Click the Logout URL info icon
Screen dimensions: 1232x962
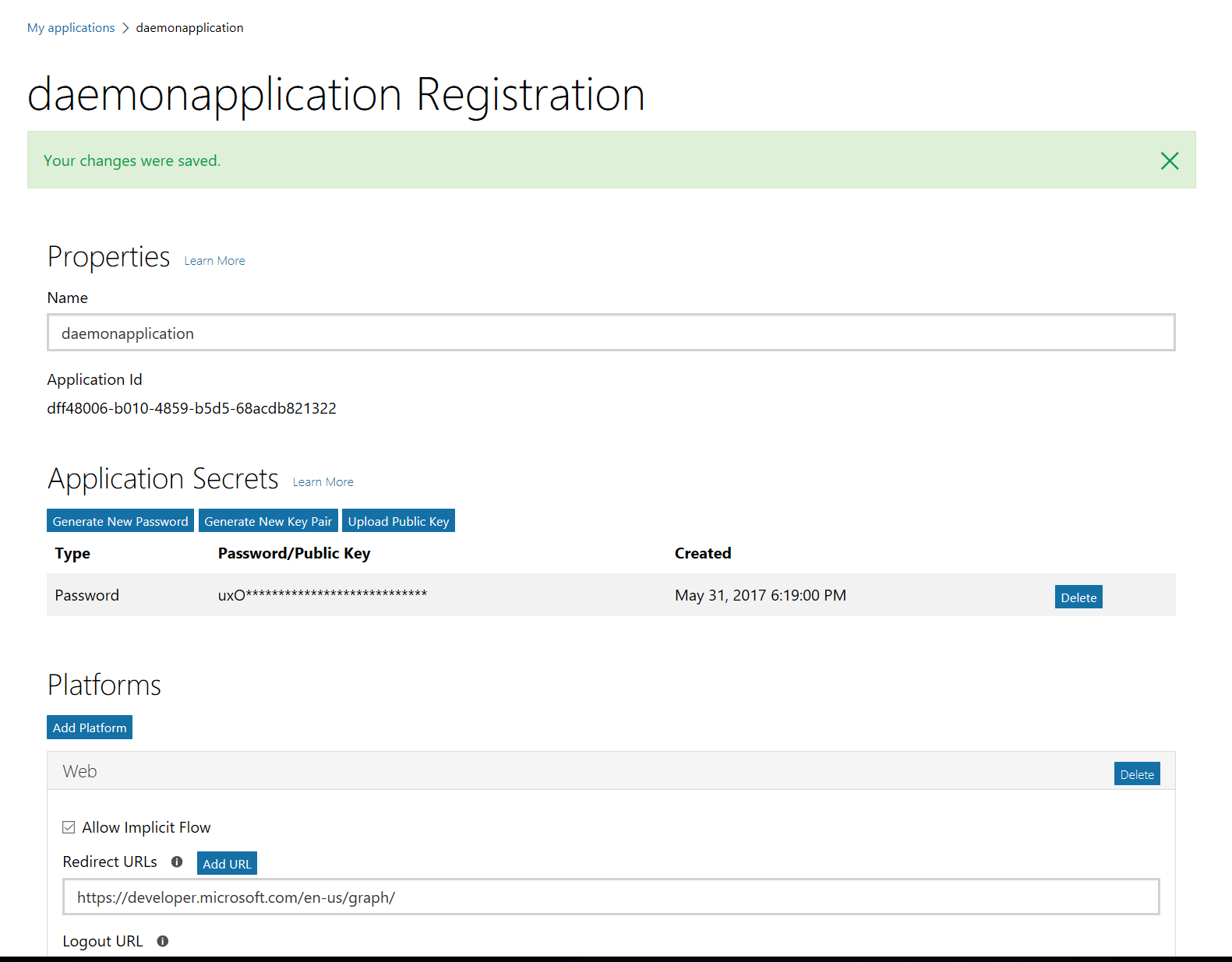point(163,941)
